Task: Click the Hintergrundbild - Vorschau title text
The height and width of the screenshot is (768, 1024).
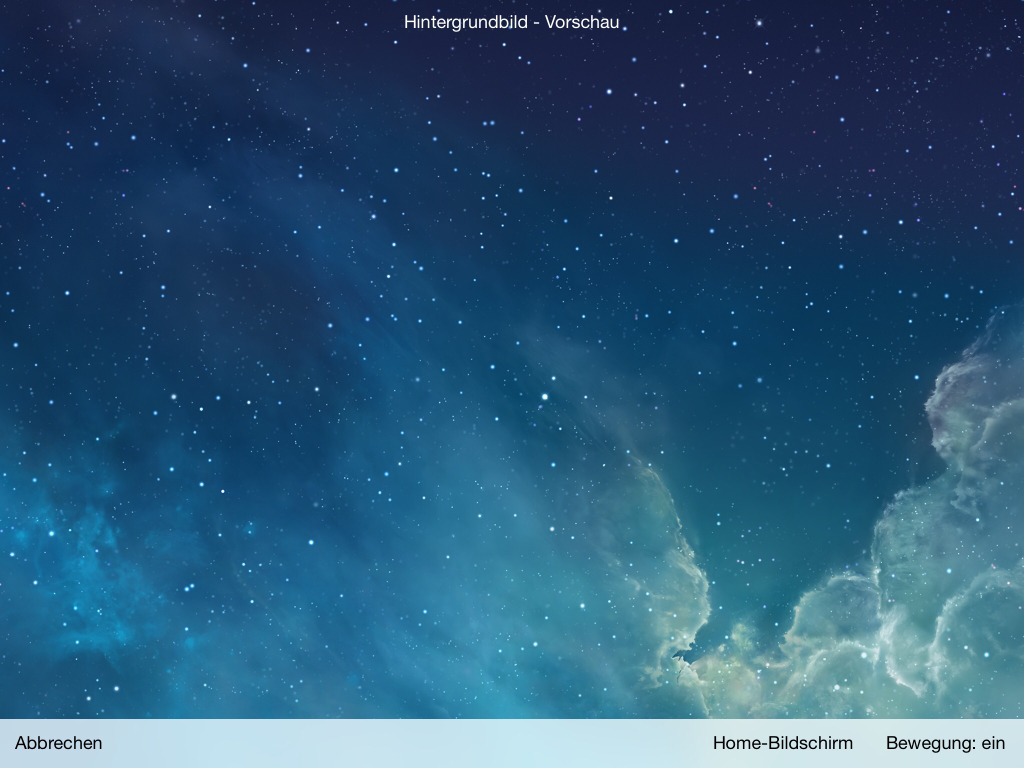Action: [511, 22]
